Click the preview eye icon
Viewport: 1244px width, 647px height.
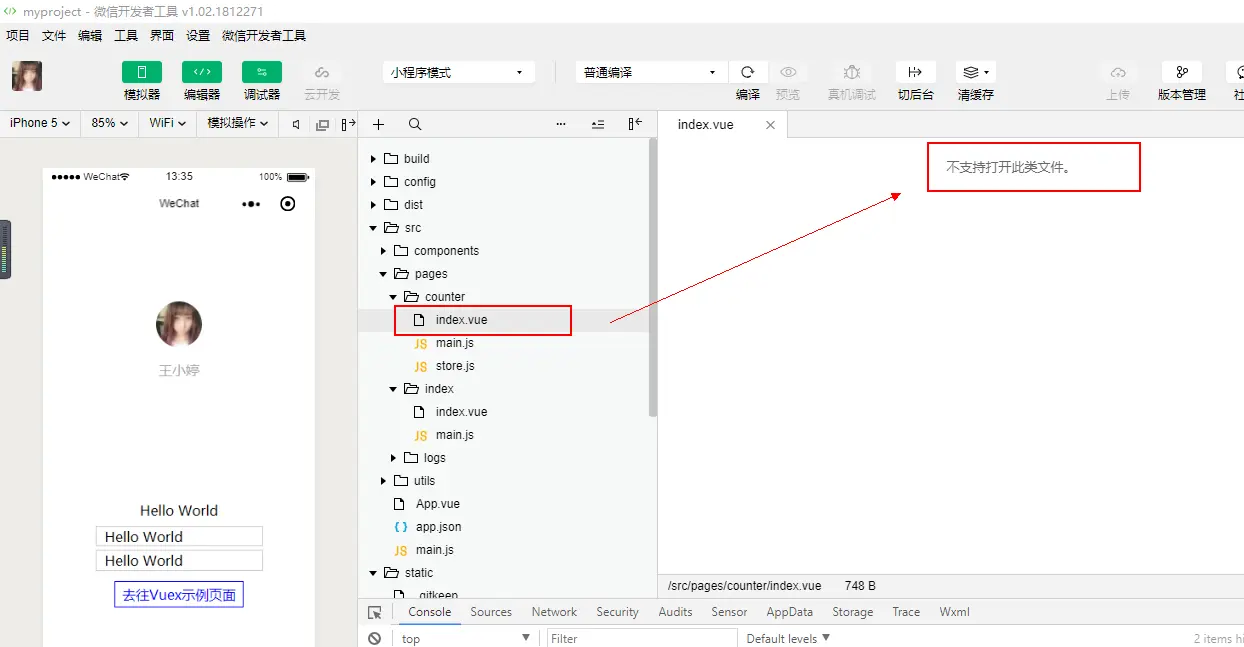(x=788, y=72)
